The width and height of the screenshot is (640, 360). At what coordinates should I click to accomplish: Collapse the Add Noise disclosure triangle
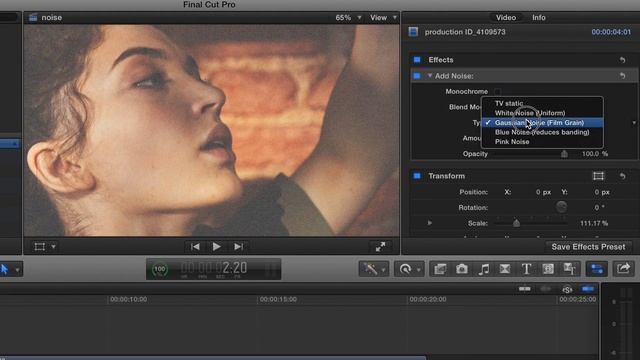(x=429, y=76)
